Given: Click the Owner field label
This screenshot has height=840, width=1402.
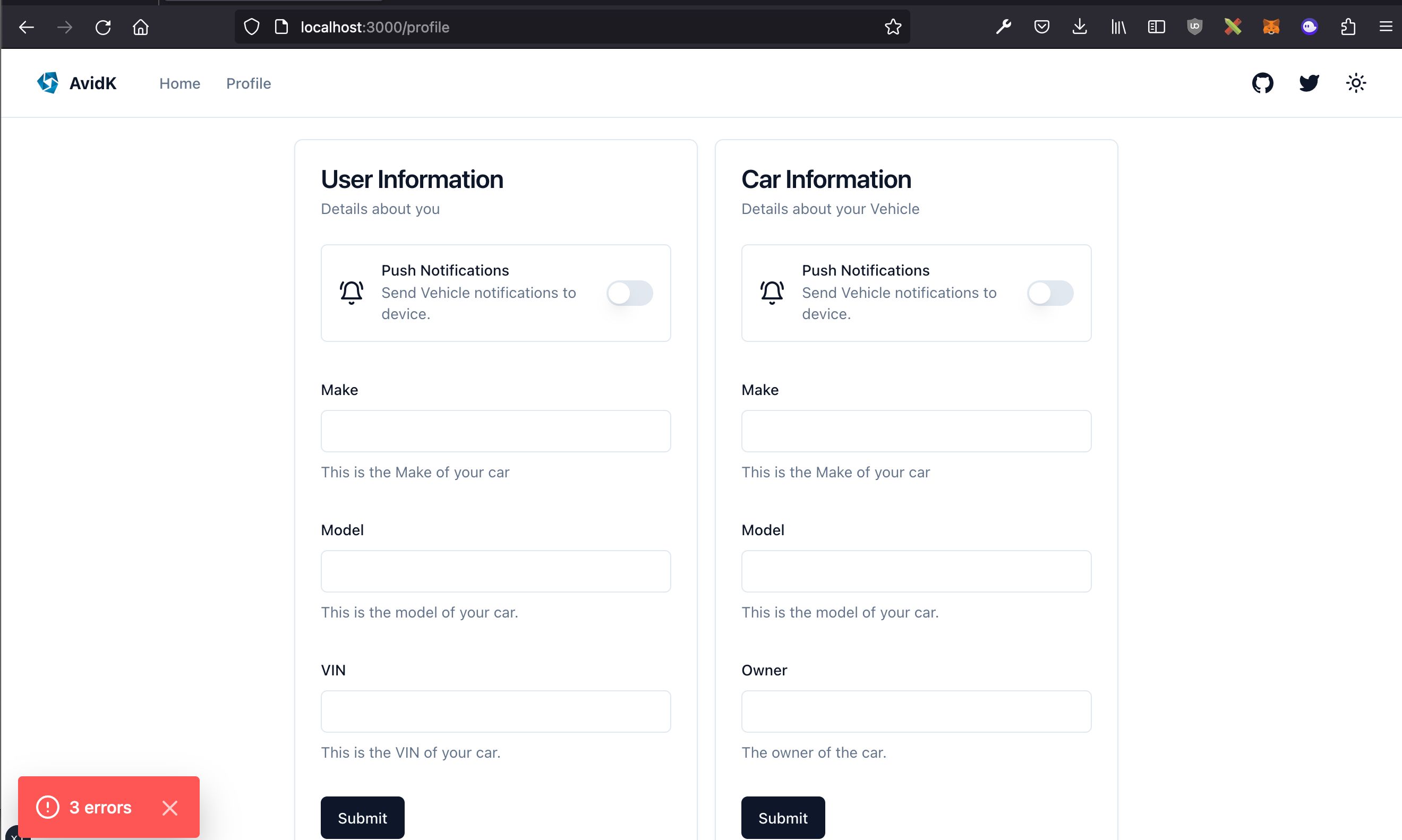Looking at the screenshot, I should (764, 670).
